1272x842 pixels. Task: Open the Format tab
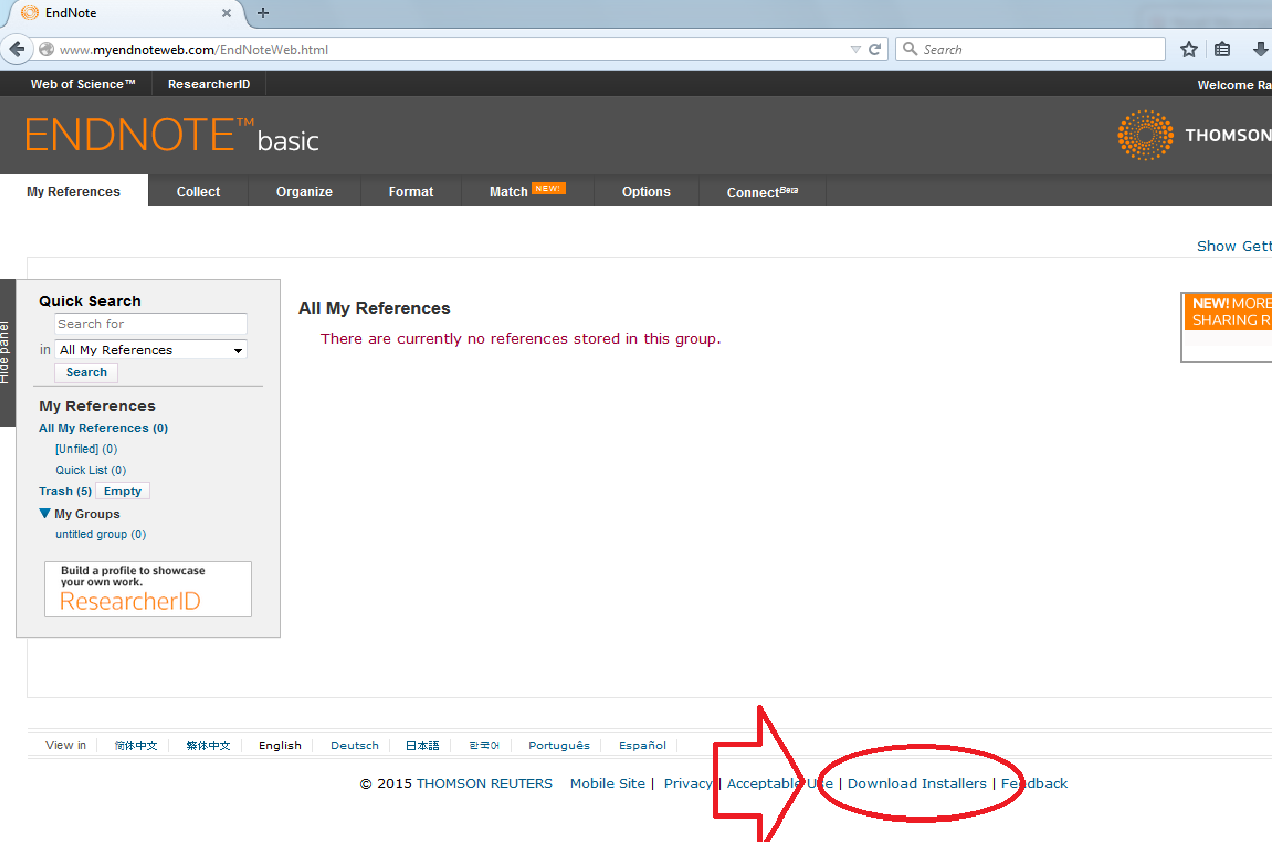[x=411, y=191]
